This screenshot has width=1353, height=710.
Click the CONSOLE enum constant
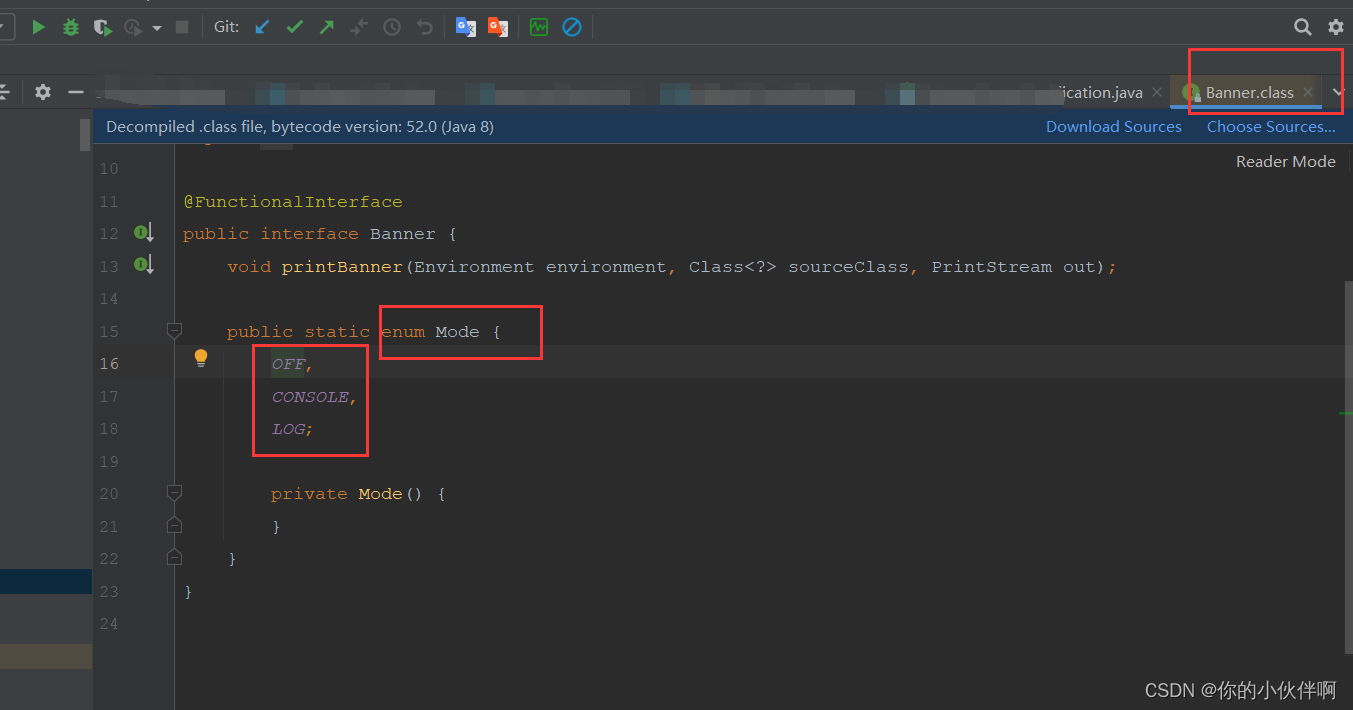pos(310,397)
